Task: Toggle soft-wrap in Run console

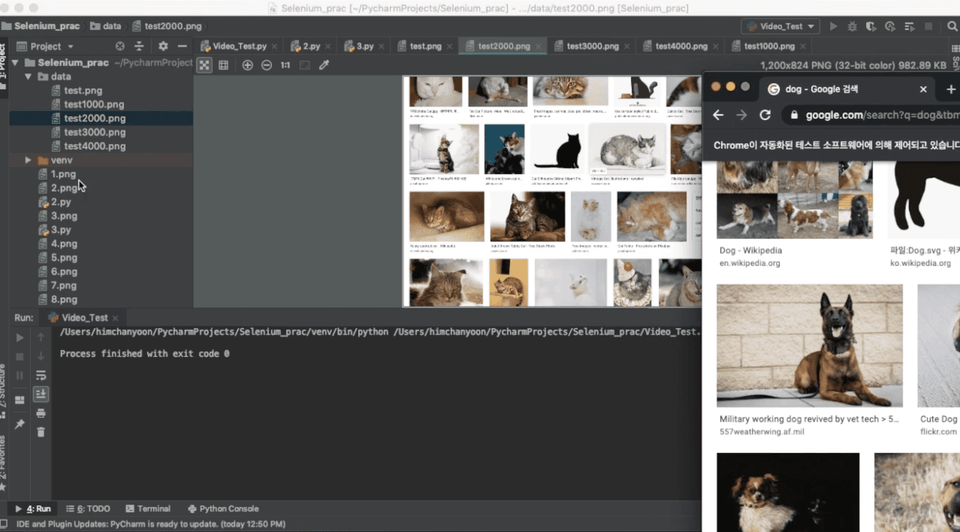Action: click(x=41, y=375)
